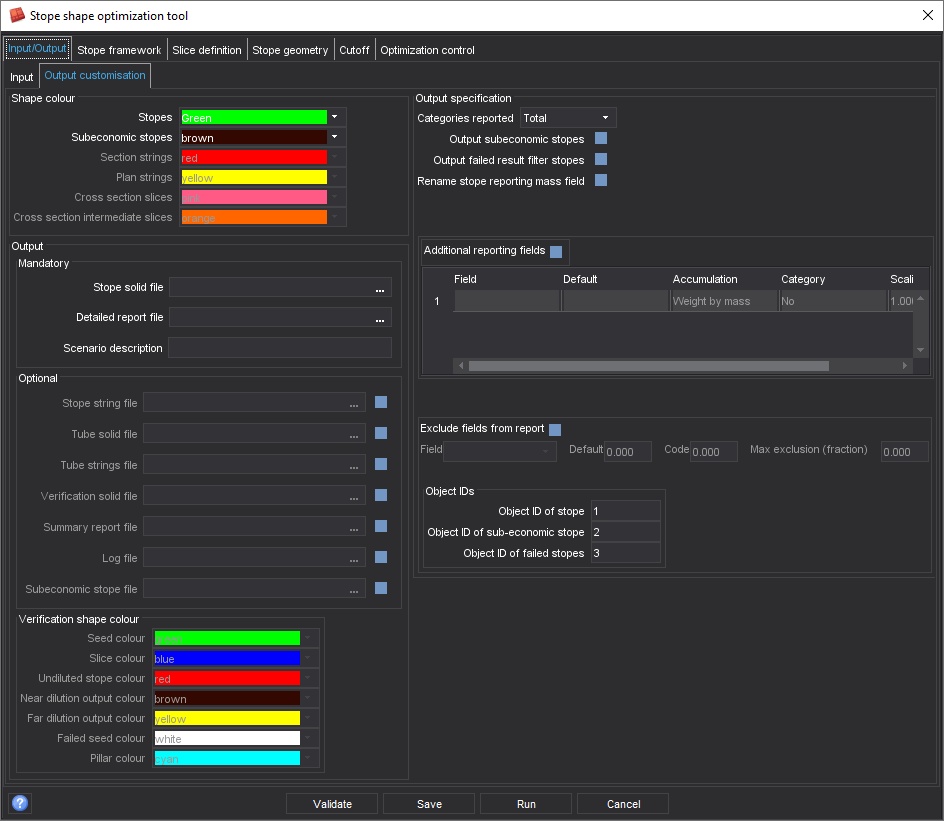Click the Run button
944x821 pixels.
click(526, 804)
